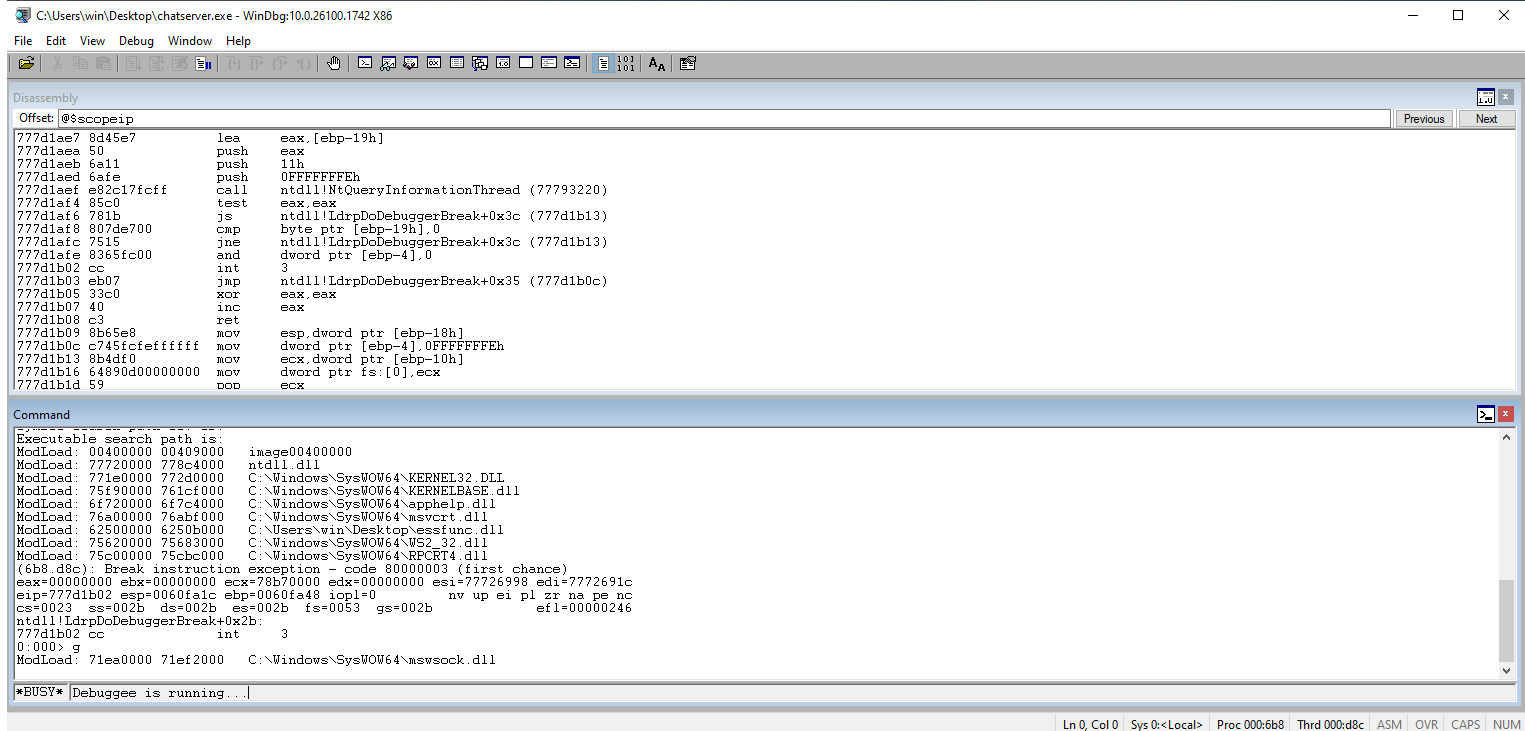Click the Font toolbar icon
The height and width of the screenshot is (731, 1525).
[656, 63]
